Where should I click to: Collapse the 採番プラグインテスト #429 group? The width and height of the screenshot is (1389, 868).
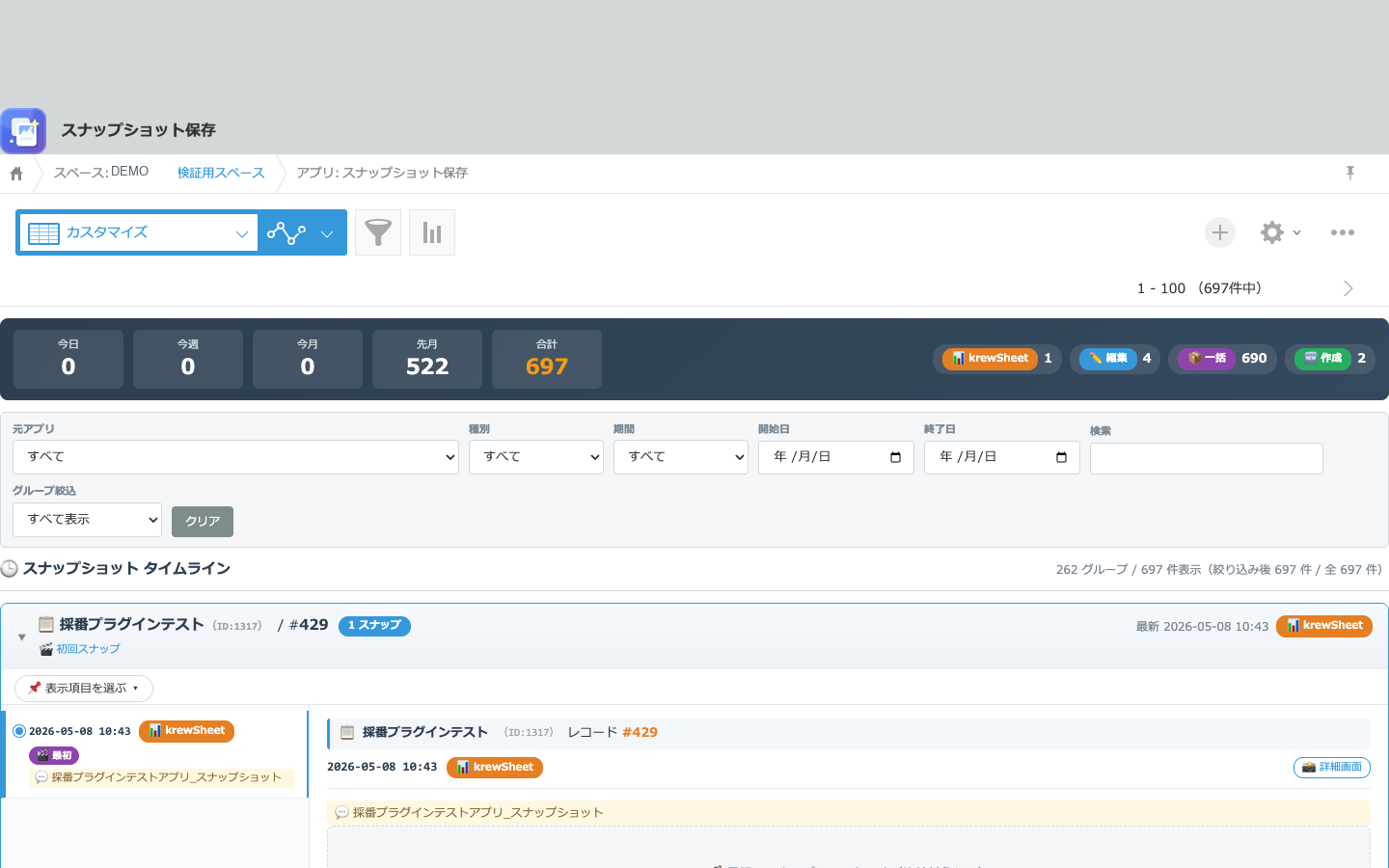coord(21,637)
